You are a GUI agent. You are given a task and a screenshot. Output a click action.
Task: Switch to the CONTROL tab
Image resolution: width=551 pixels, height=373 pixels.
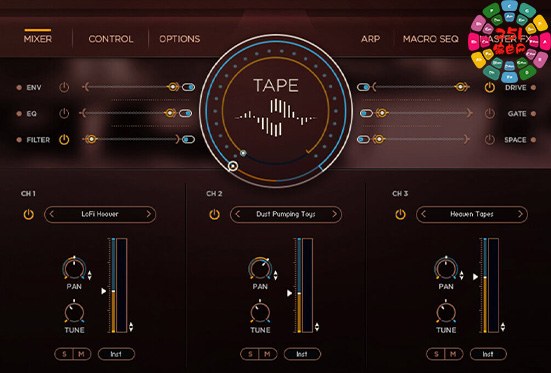[111, 39]
